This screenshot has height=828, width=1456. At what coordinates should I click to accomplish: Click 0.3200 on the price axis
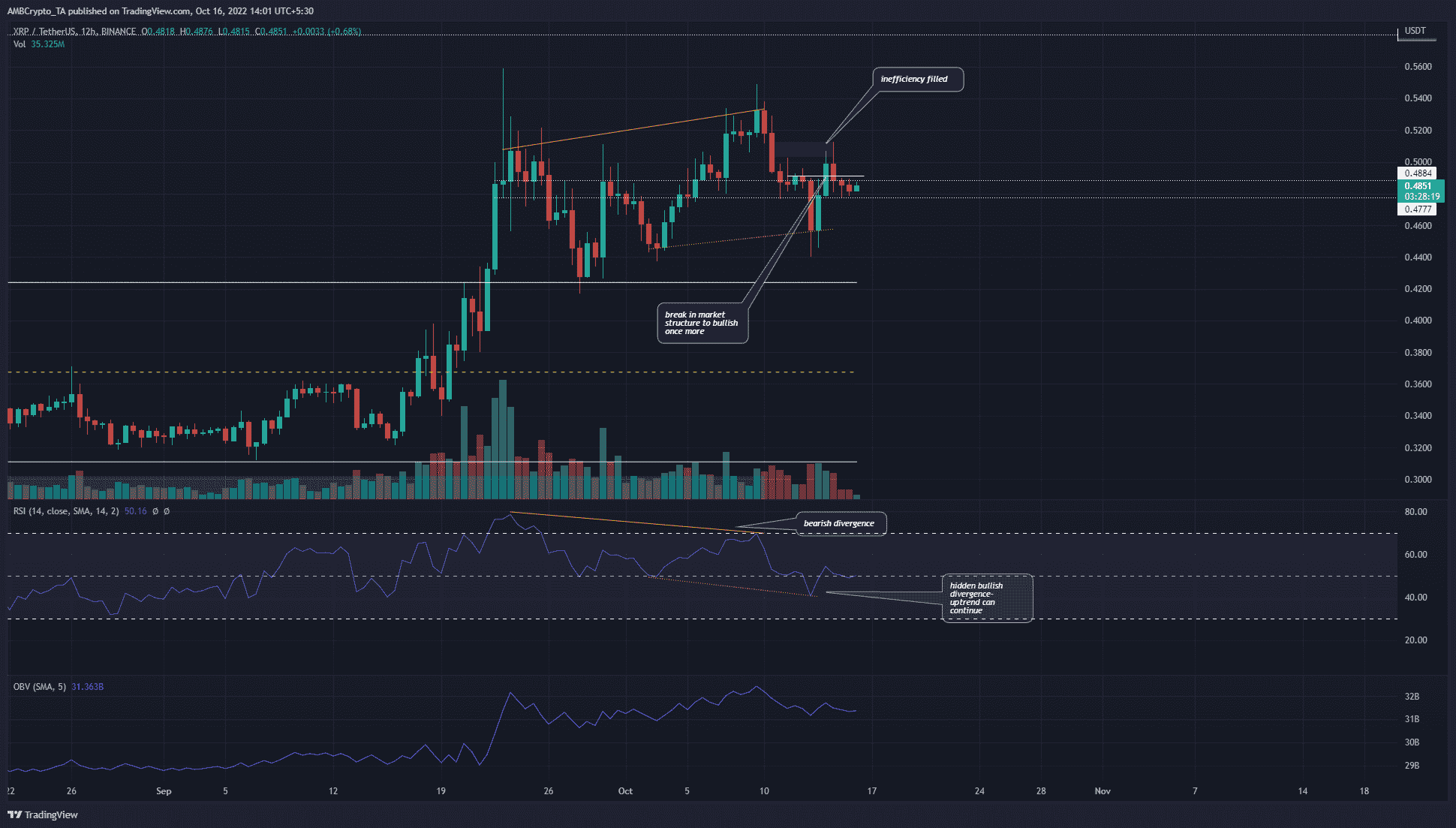point(1418,448)
